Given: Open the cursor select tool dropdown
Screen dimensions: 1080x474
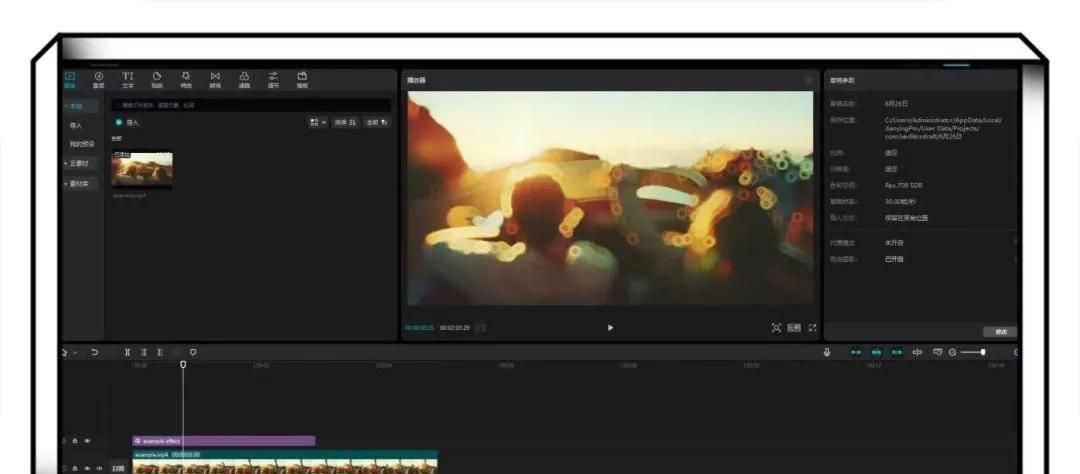Looking at the screenshot, I should (x=68, y=352).
